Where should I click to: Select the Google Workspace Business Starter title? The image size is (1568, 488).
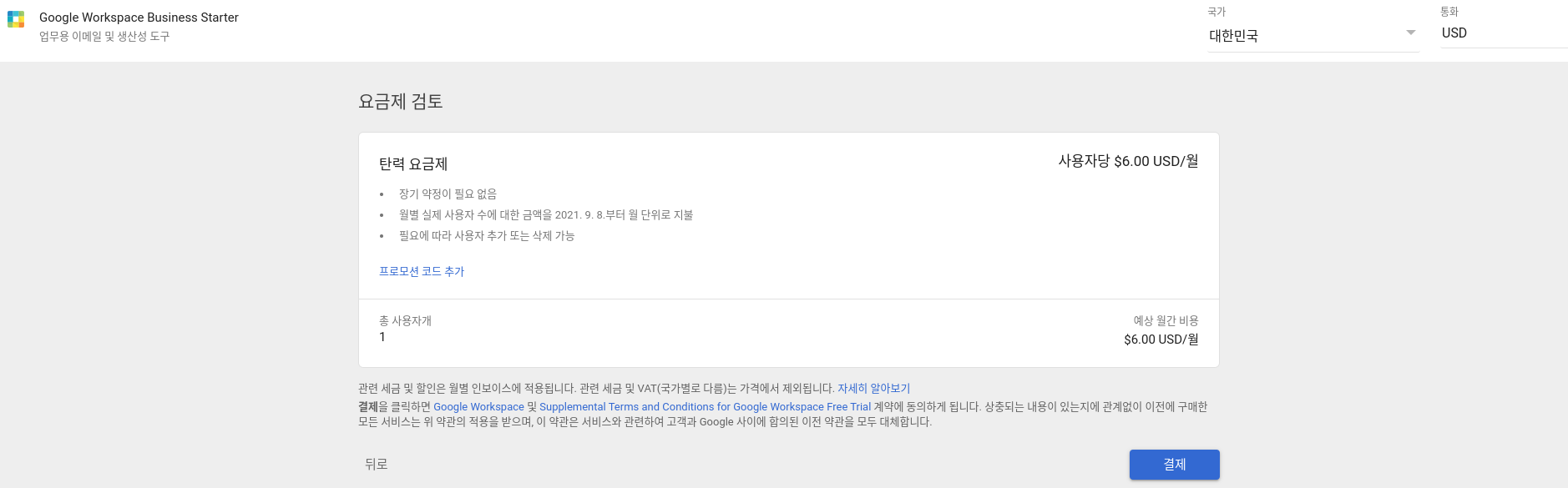(139, 18)
